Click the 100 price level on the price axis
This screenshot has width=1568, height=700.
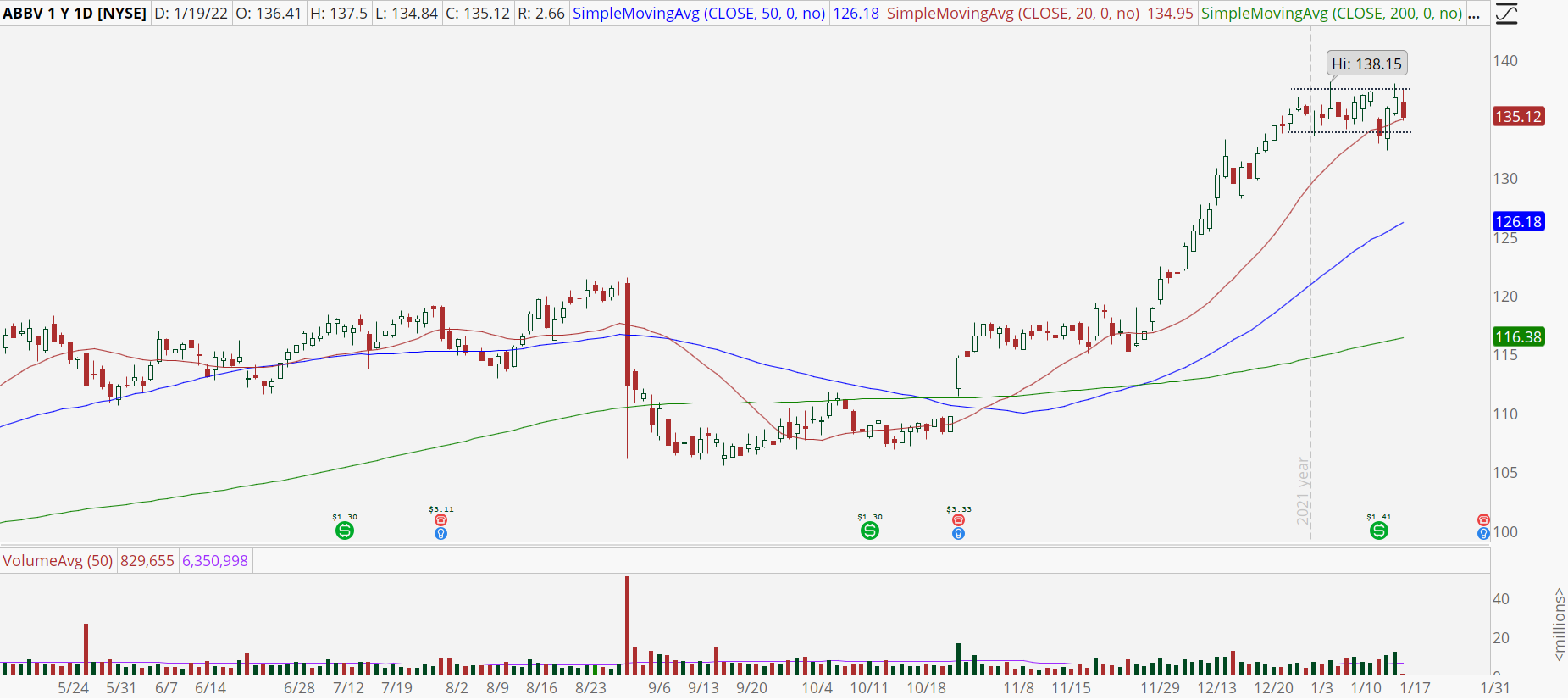(1505, 532)
